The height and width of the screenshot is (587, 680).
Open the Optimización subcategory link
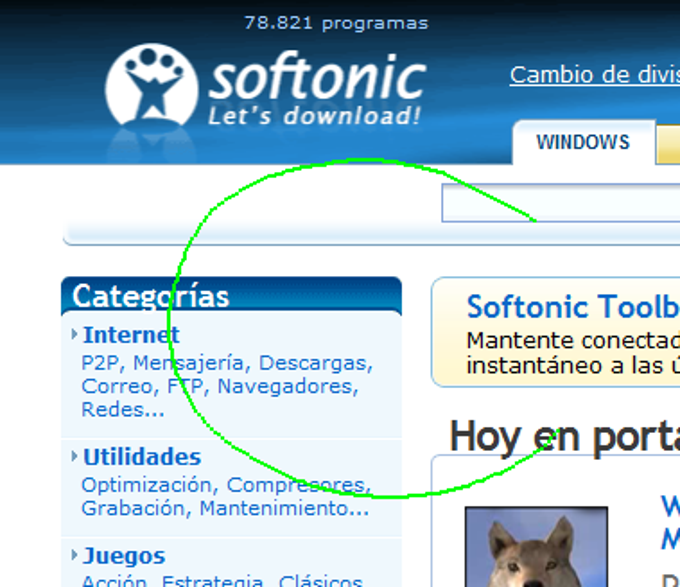point(147,485)
